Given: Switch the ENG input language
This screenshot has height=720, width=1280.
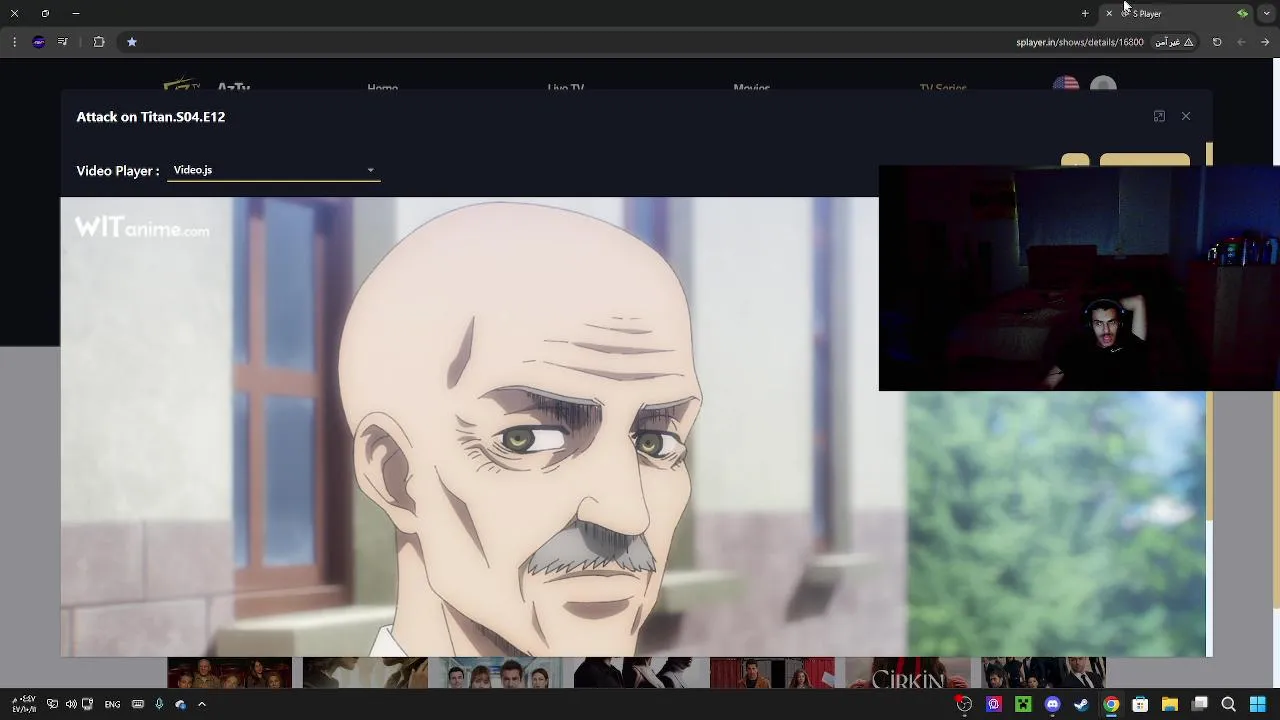Looking at the screenshot, I should coord(112,704).
